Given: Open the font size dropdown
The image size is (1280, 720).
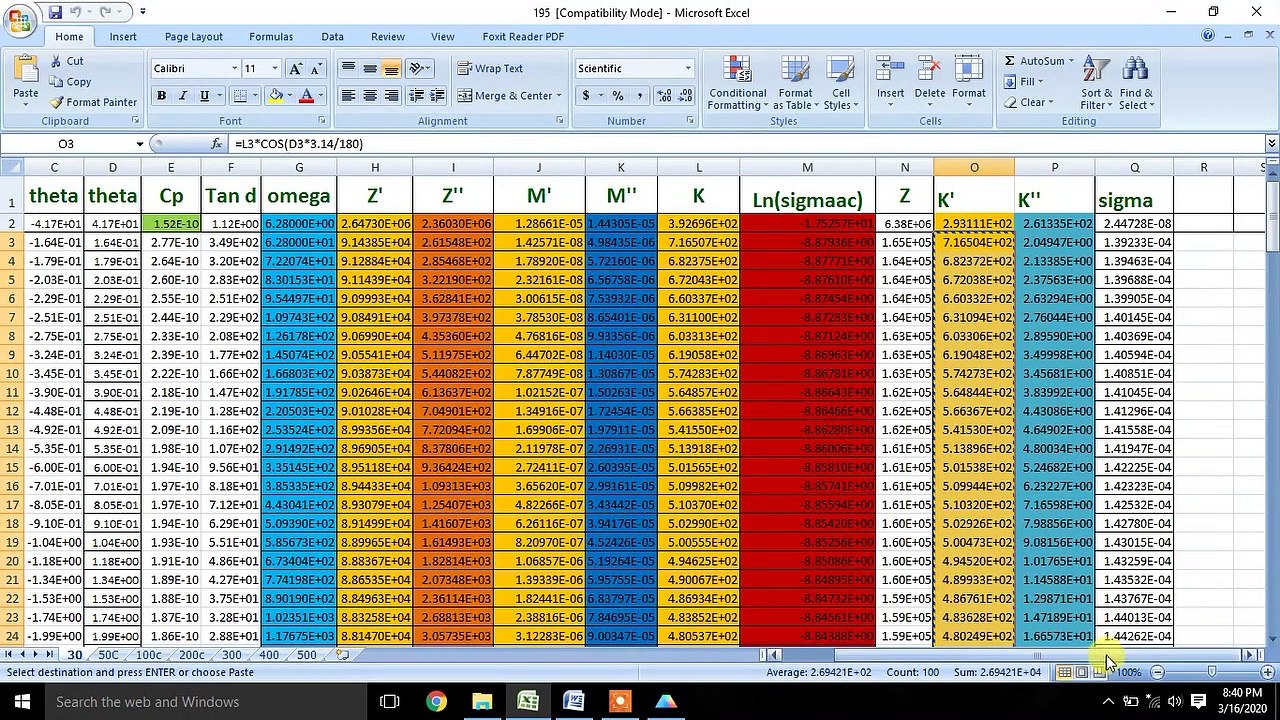Looking at the screenshot, I should (275, 68).
